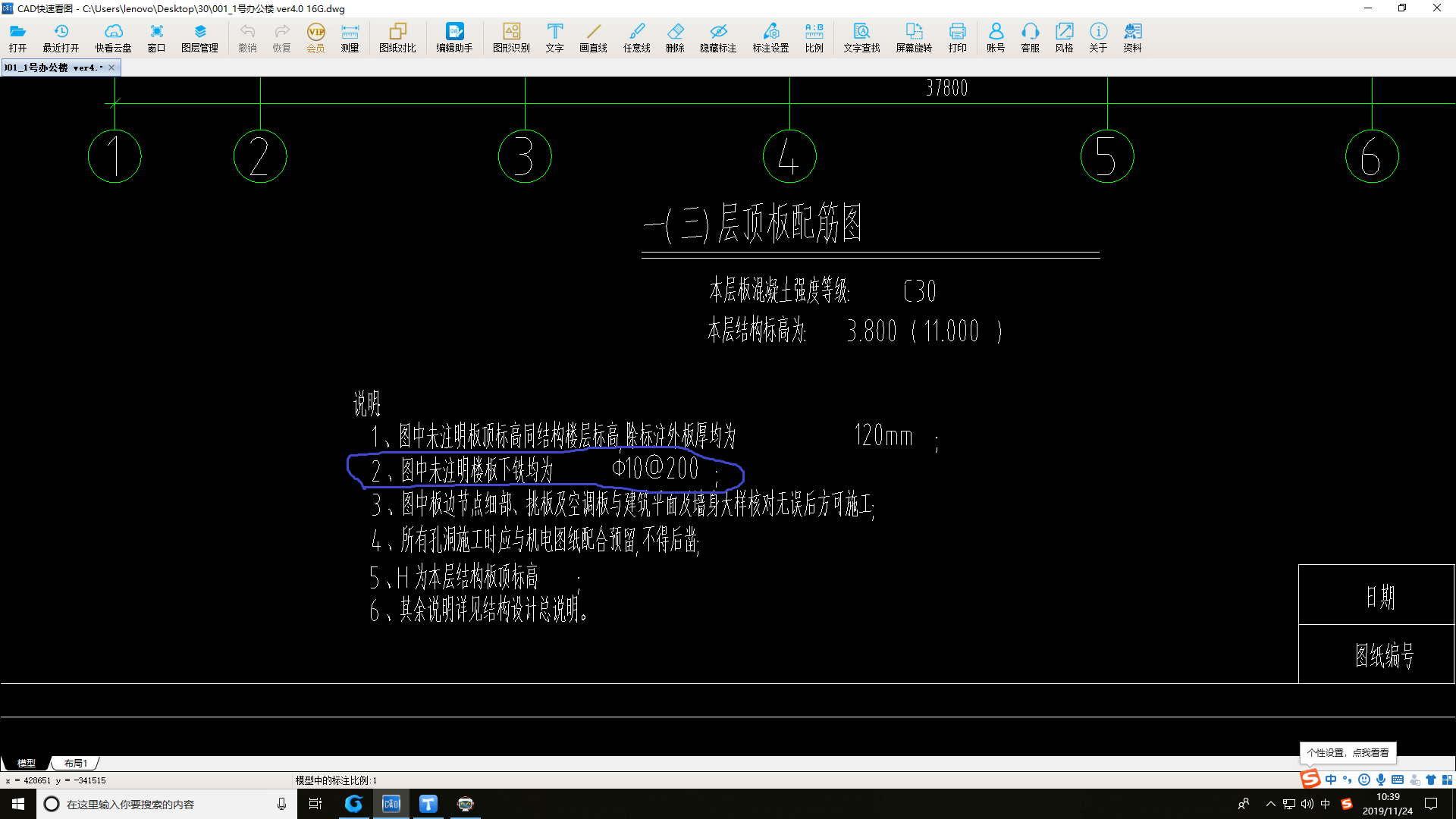Start voice input on Sogou bar

click(1381, 780)
